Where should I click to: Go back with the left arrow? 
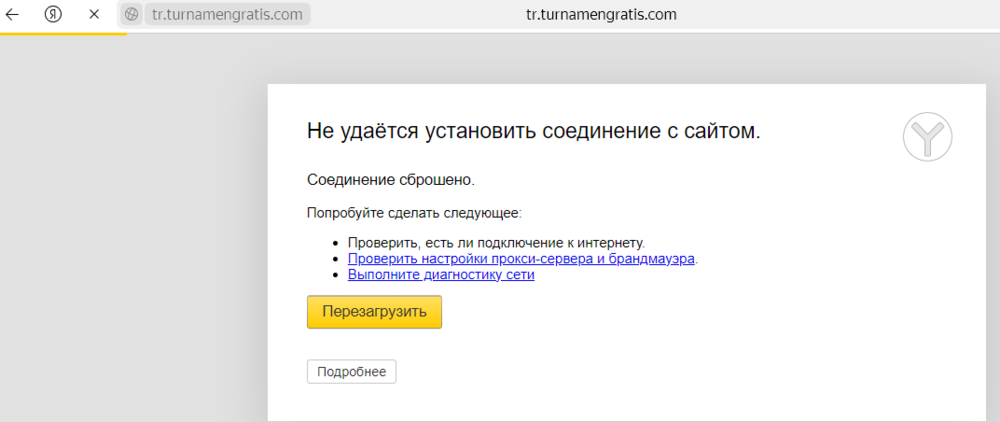coord(12,14)
